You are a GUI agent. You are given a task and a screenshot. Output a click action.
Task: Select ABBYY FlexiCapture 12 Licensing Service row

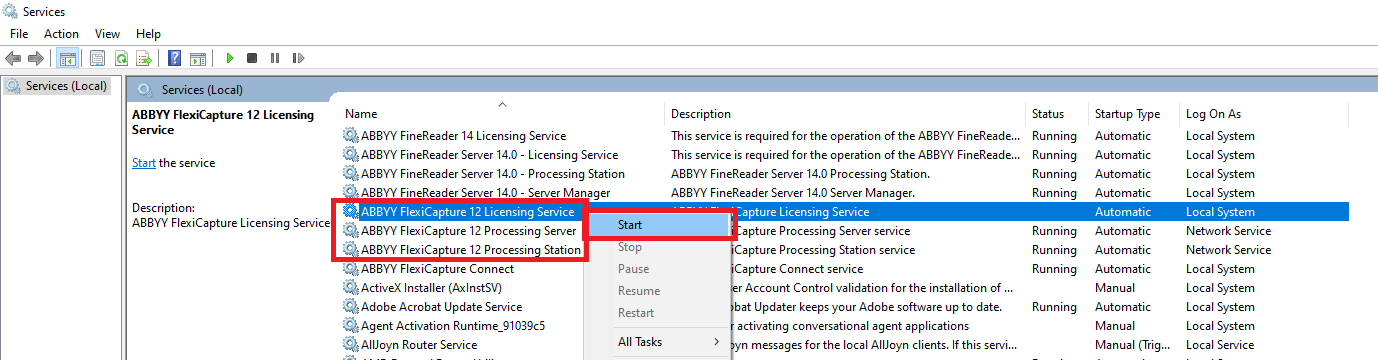(467, 212)
